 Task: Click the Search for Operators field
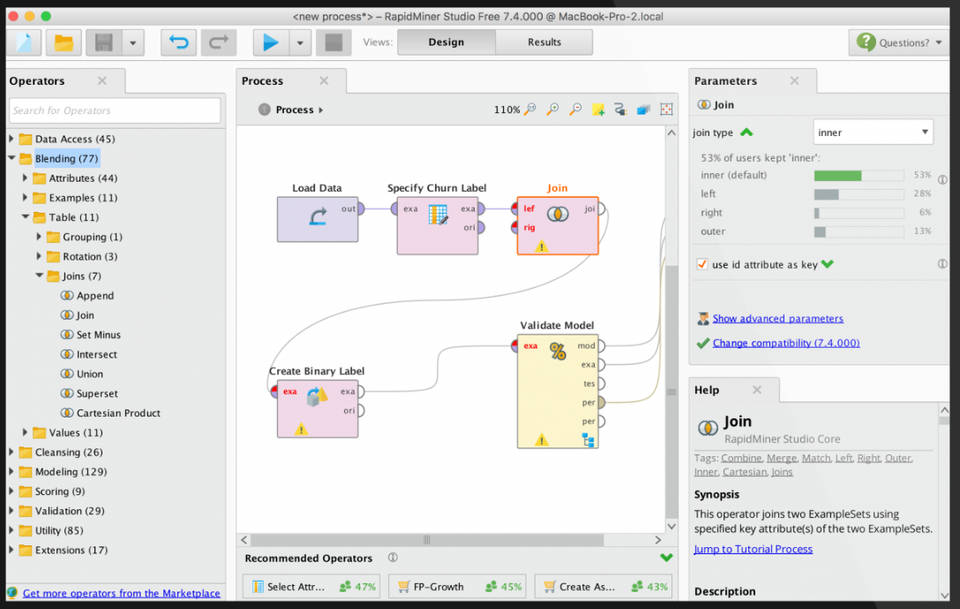(115, 111)
